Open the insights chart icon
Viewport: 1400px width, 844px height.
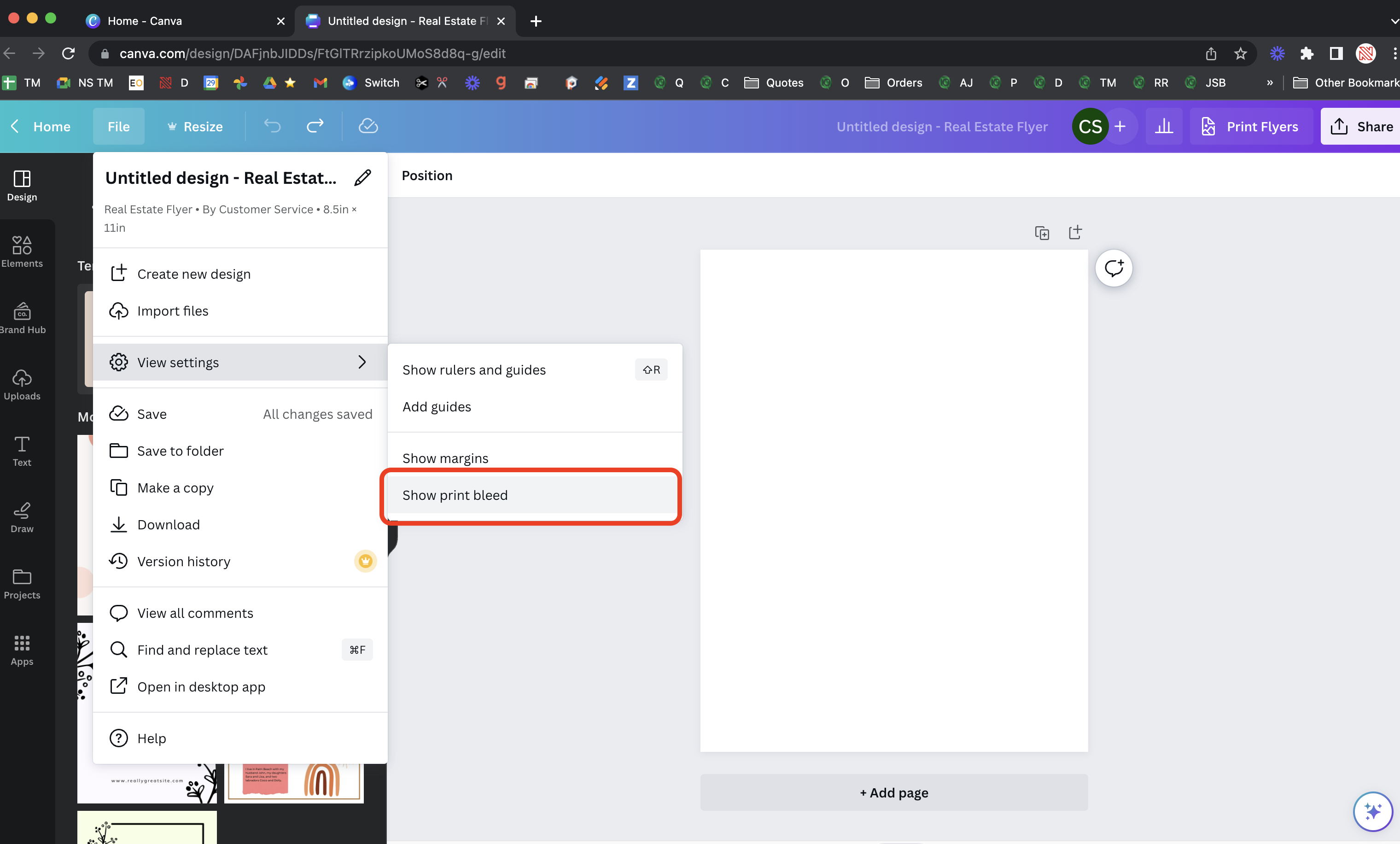1164,126
